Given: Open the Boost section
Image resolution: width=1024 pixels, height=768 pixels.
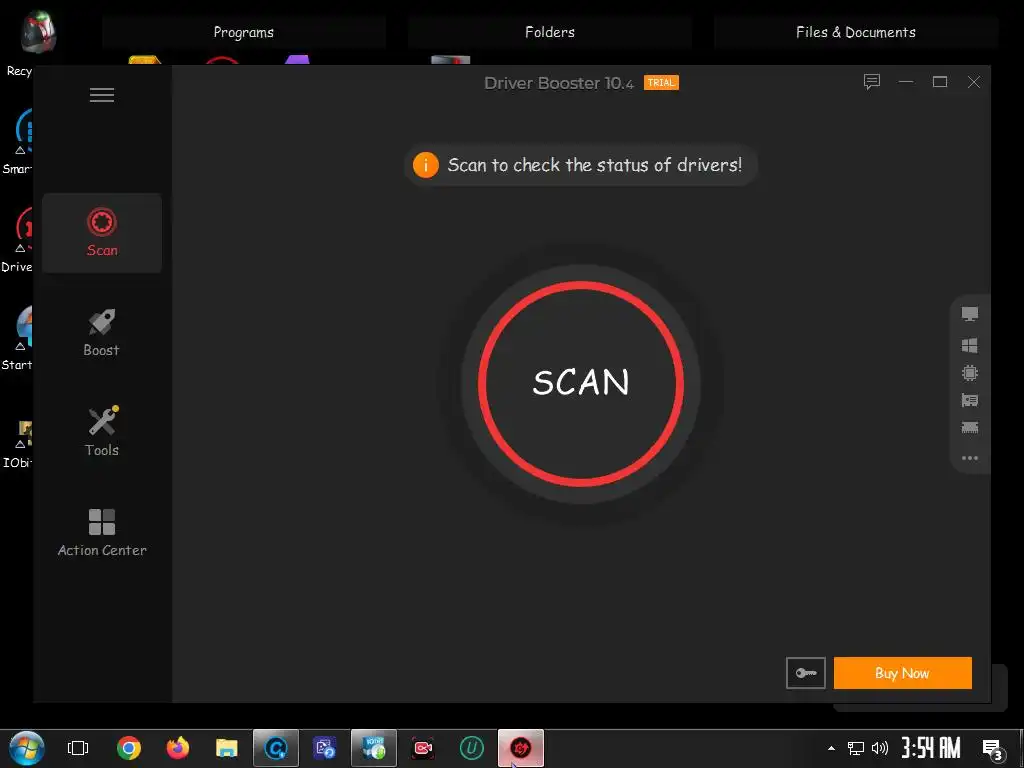Looking at the screenshot, I should [102, 332].
